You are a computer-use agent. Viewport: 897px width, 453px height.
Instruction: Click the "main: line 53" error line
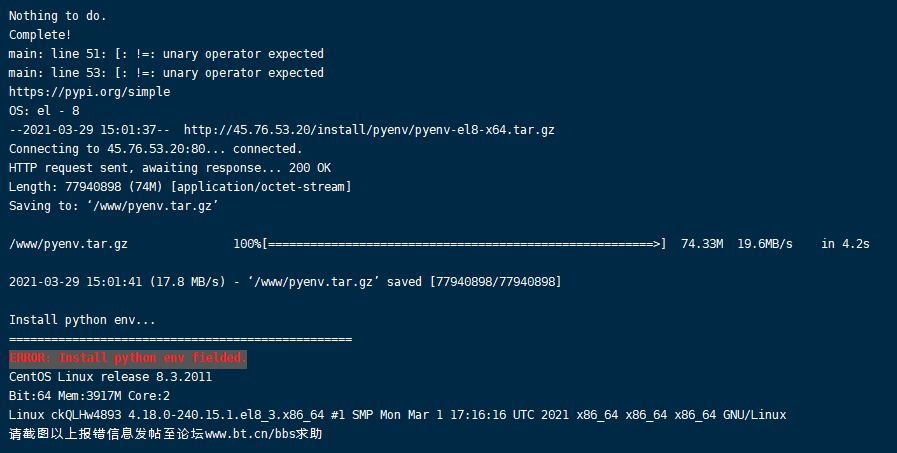[166, 73]
